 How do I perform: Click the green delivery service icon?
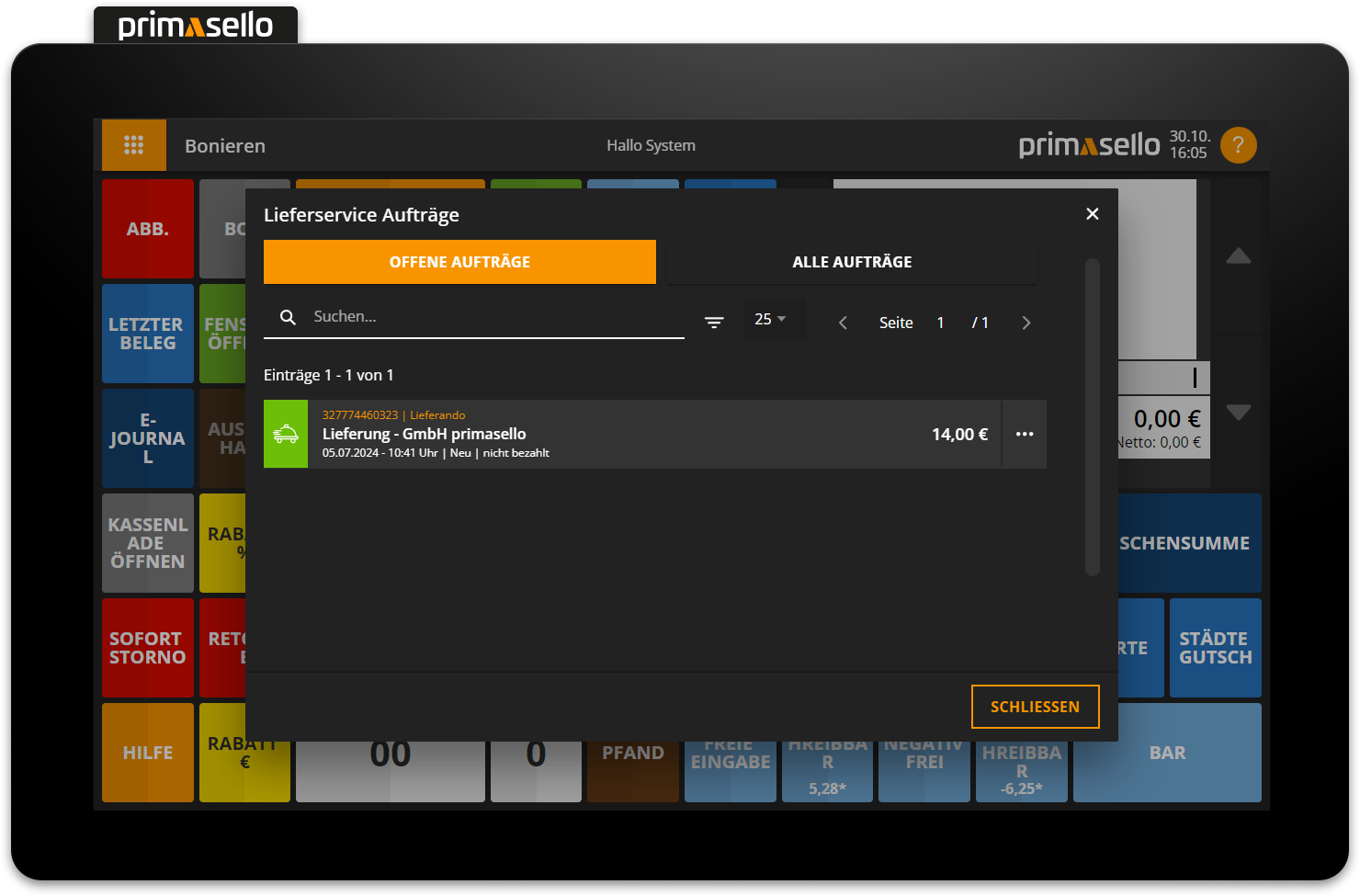(286, 434)
